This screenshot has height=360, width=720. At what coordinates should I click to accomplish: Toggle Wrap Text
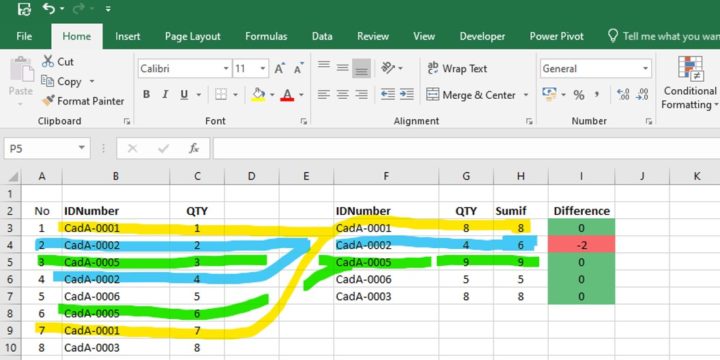pos(457,68)
